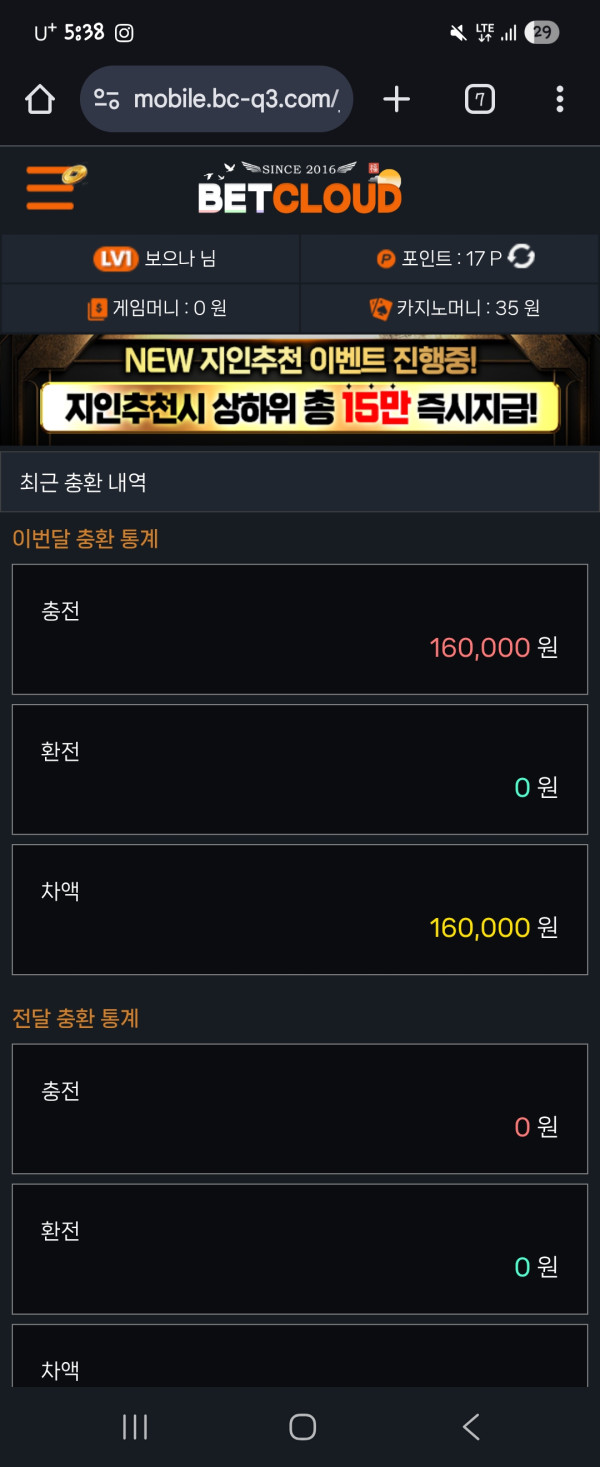Tap the LV1 level badge
This screenshot has height=1467, width=600.
(x=115, y=259)
